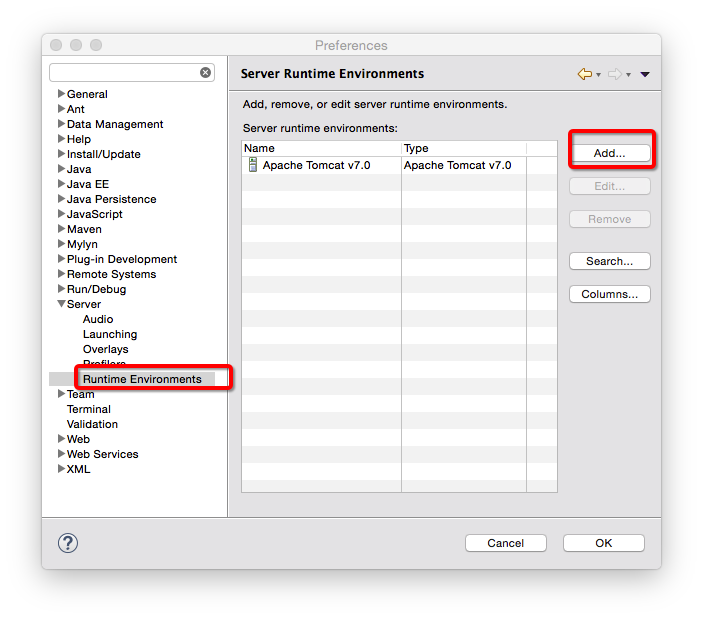Sort by the Name column header

coord(321,148)
